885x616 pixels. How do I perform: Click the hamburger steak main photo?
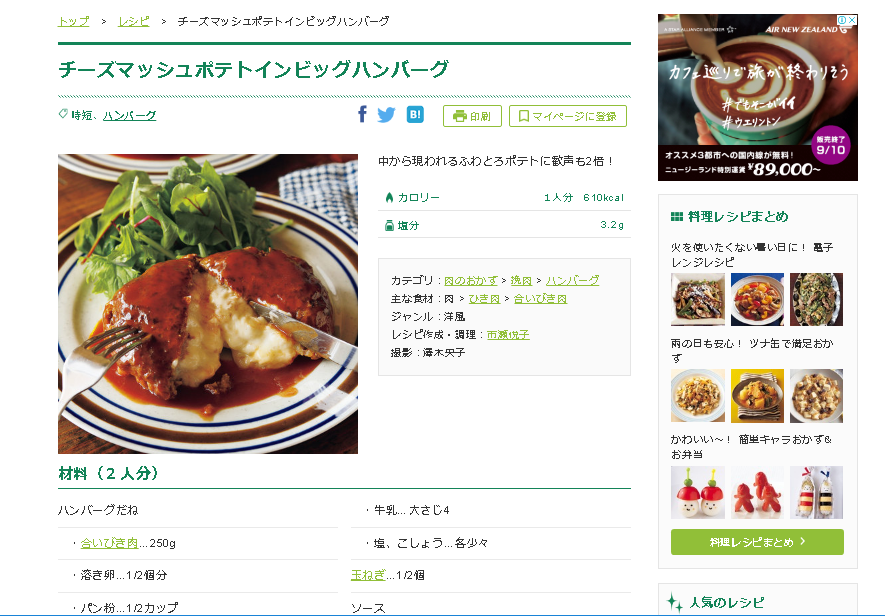tap(208, 304)
